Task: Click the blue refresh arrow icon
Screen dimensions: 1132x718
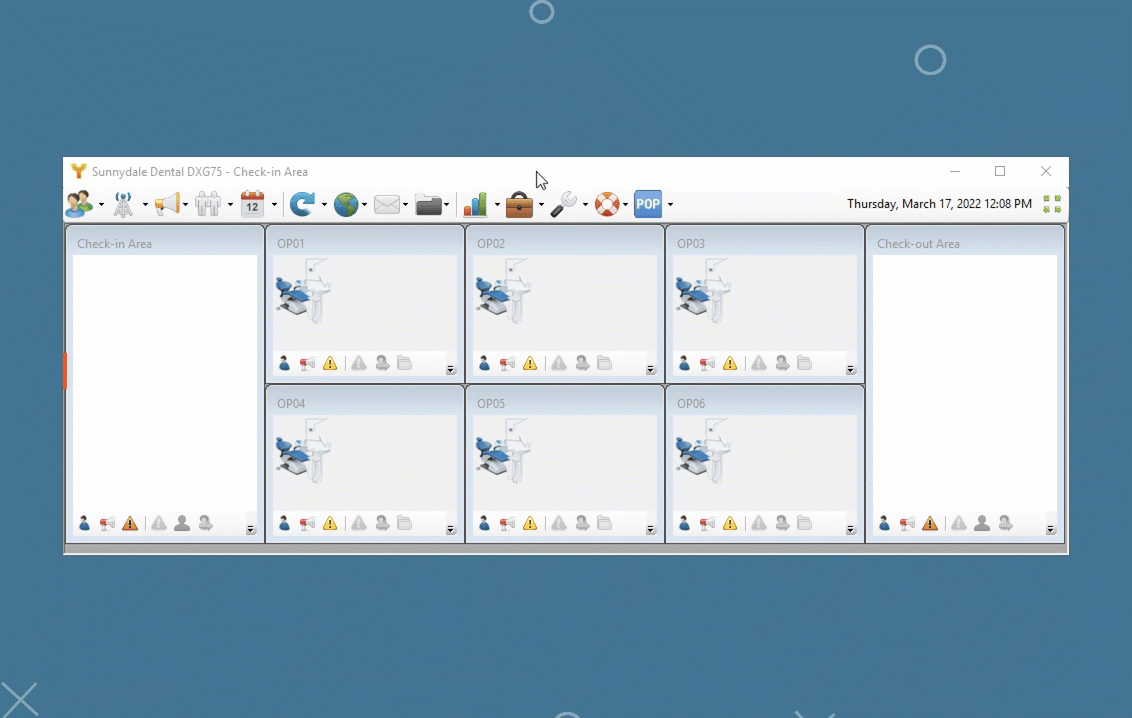Action: pyautogui.click(x=302, y=204)
